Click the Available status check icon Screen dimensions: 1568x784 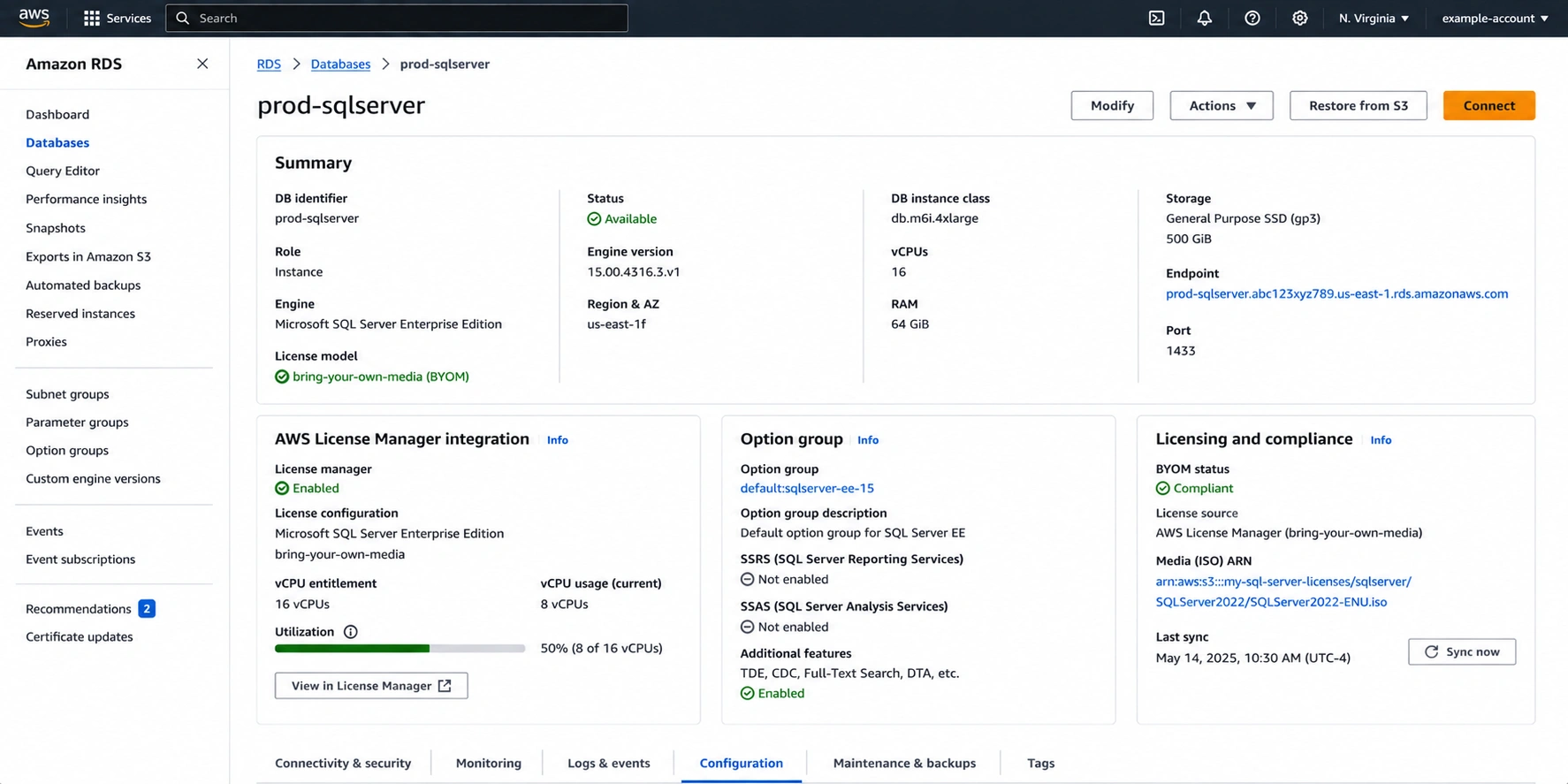[x=594, y=219]
